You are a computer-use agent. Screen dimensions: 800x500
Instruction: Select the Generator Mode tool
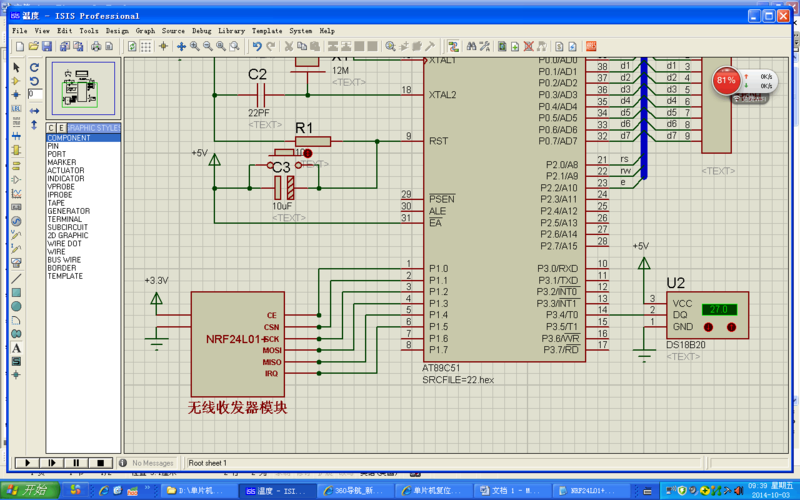pyautogui.click(x=16, y=221)
